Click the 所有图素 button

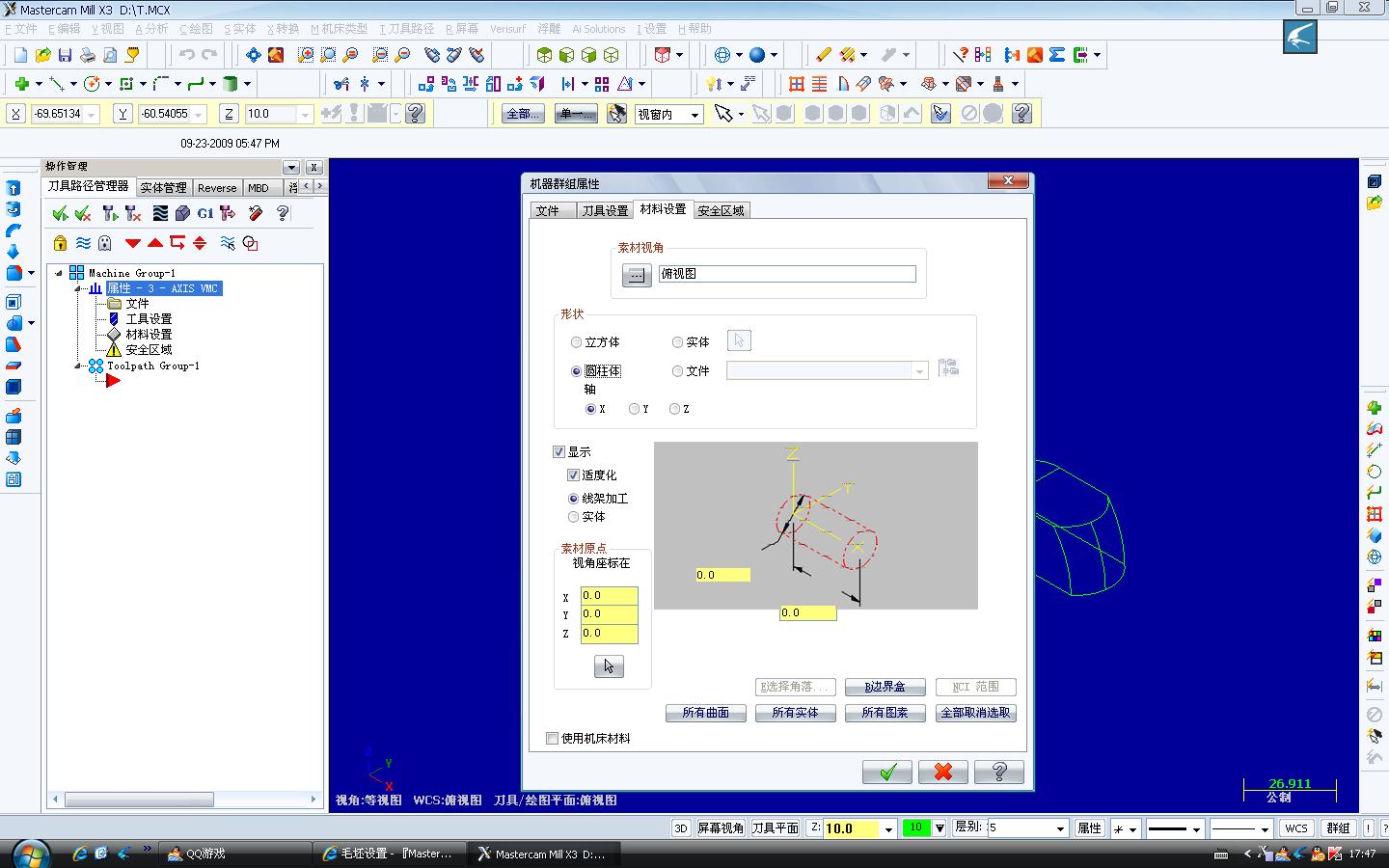pos(885,713)
